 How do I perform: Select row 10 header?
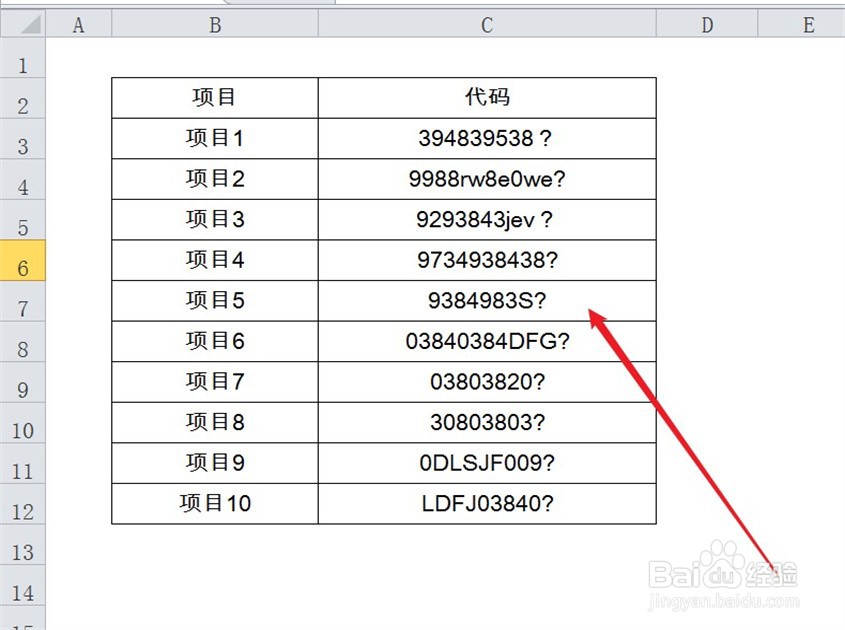(x=23, y=423)
